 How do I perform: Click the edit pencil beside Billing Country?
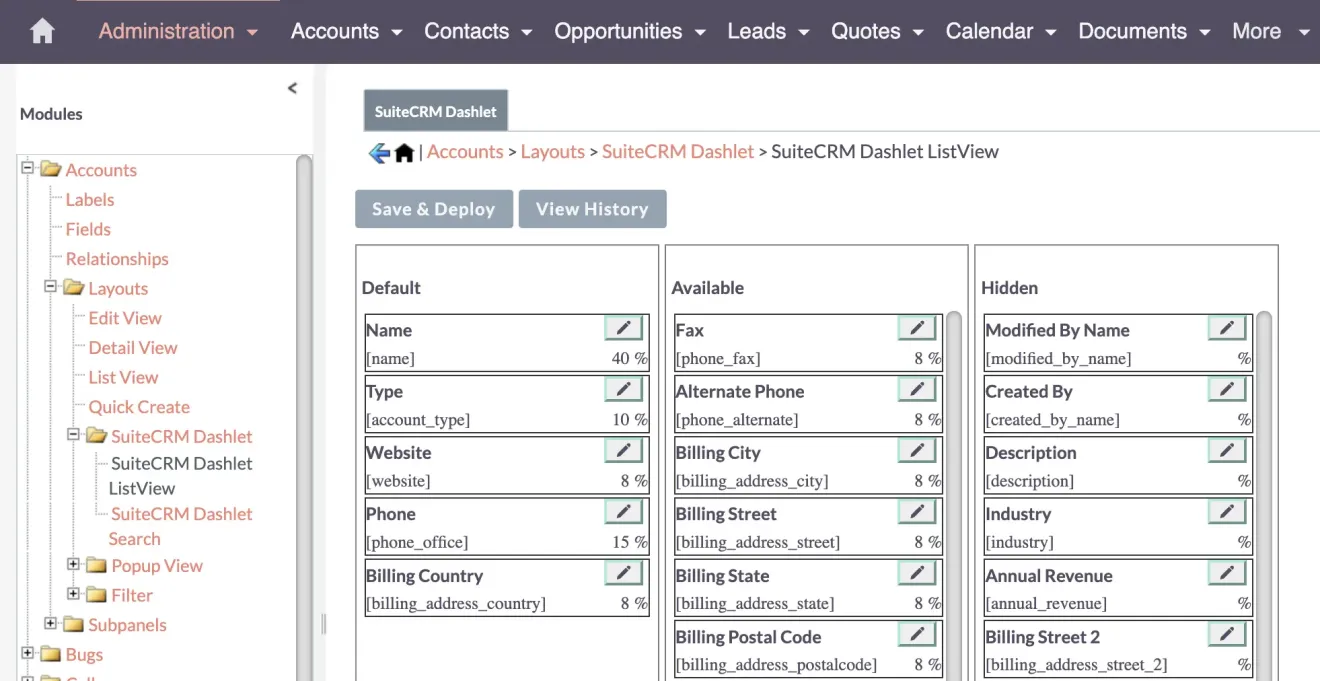(x=623, y=572)
